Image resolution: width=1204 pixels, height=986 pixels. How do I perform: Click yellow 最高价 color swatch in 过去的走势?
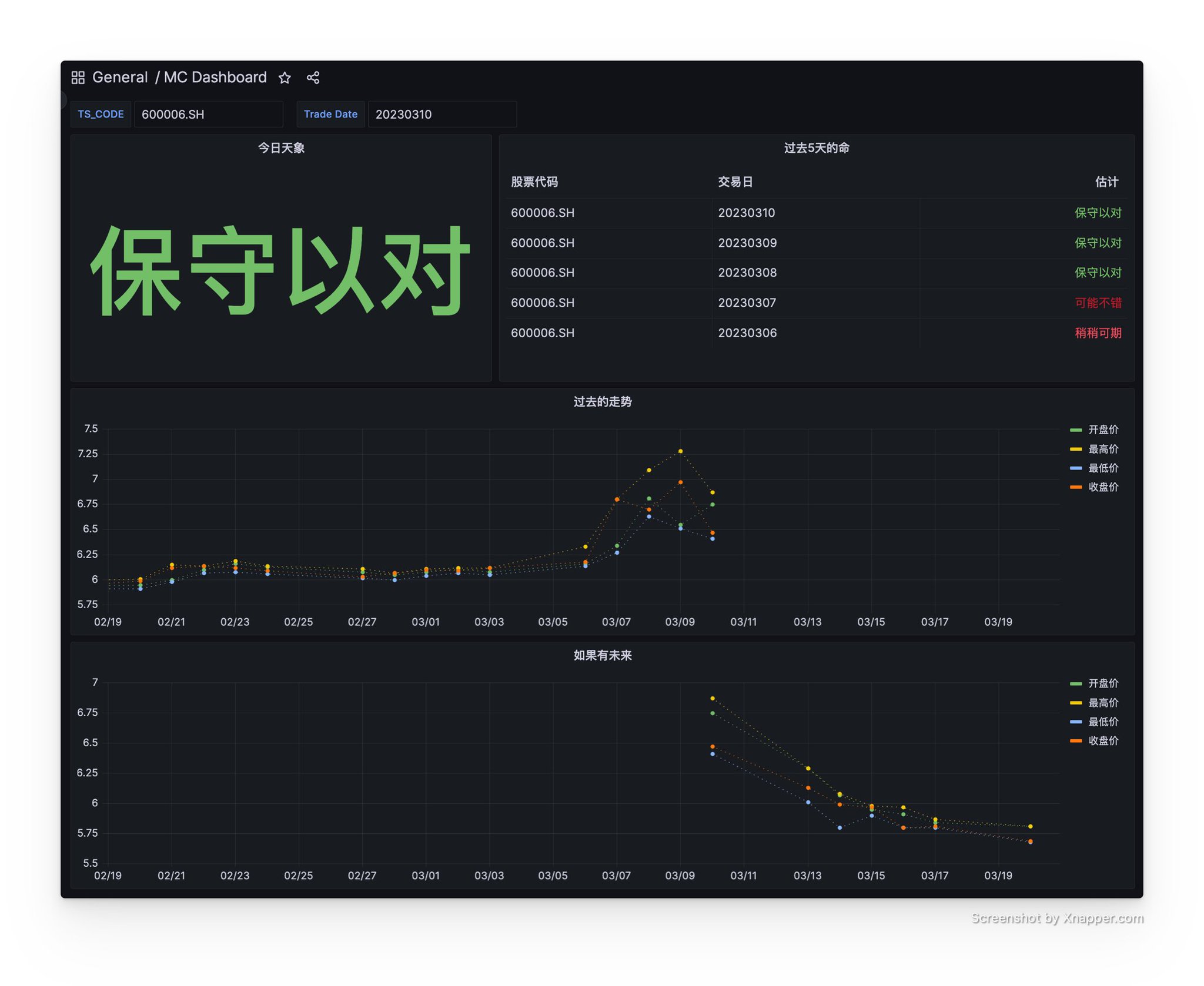point(1076,449)
